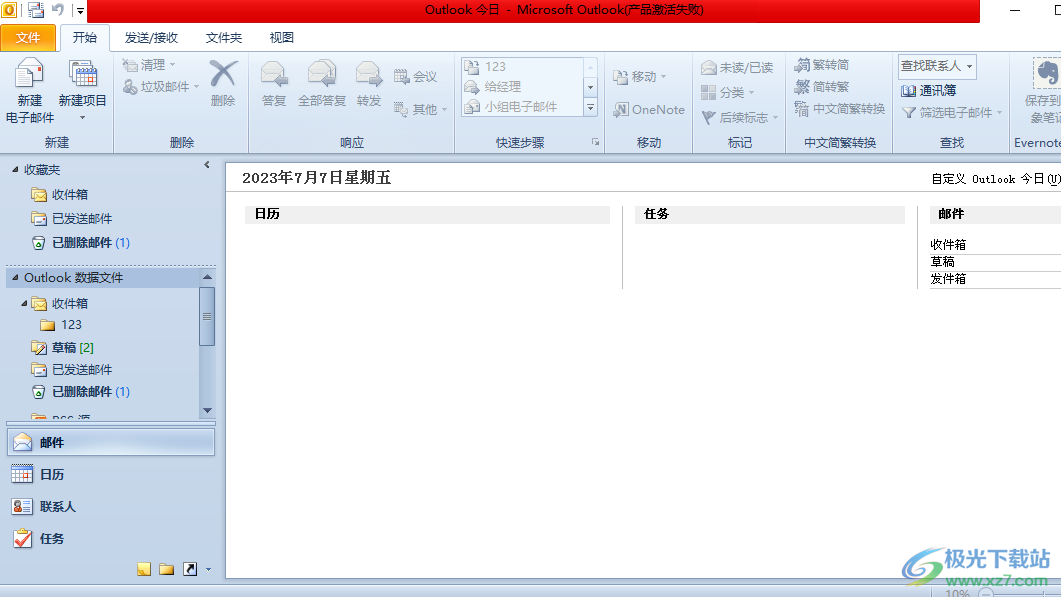Open the File (文件) tab
Image resolution: width=1061 pixels, height=597 pixels.
pos(28,37)
